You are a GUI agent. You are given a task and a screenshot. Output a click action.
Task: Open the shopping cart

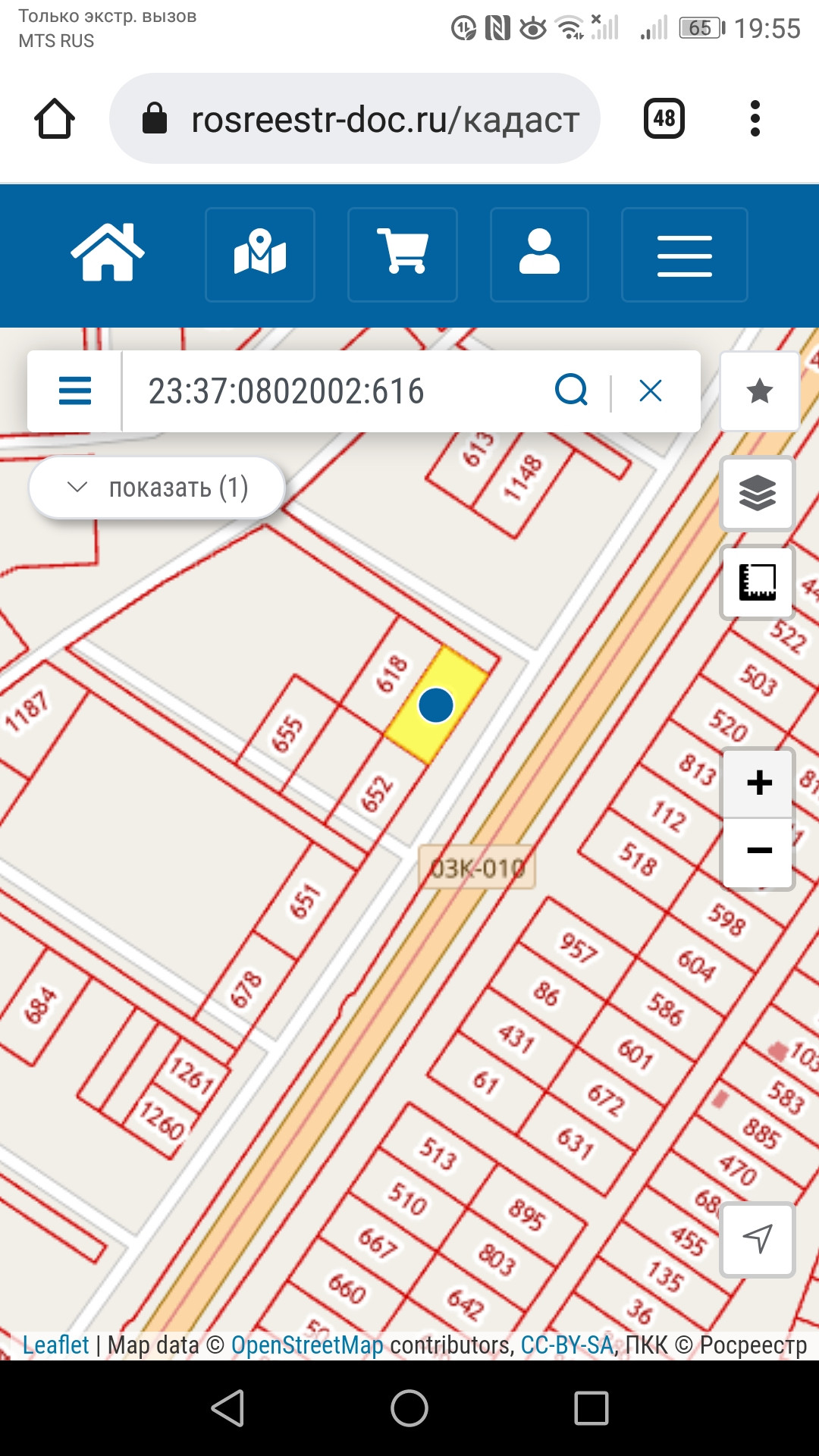(x=403, y=255)
